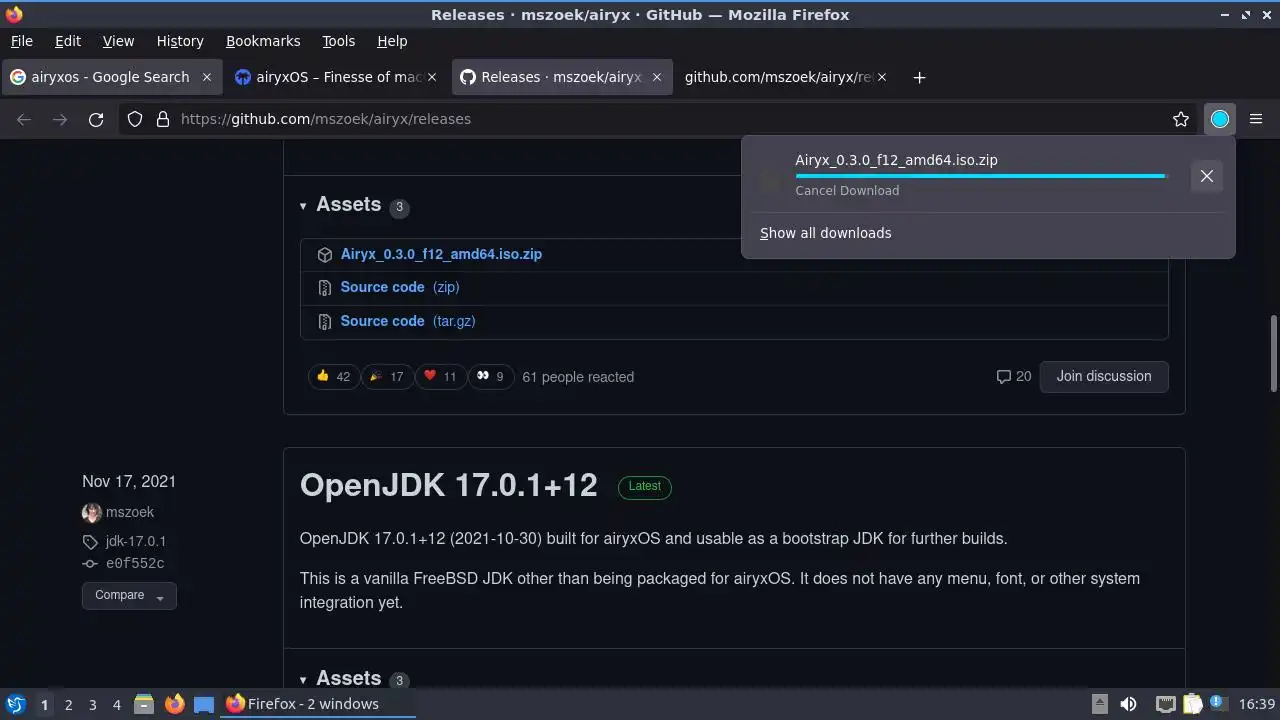
Task: Open the removable media eject tray icon
Action: pyautogui.click(x=1099, y=704)
